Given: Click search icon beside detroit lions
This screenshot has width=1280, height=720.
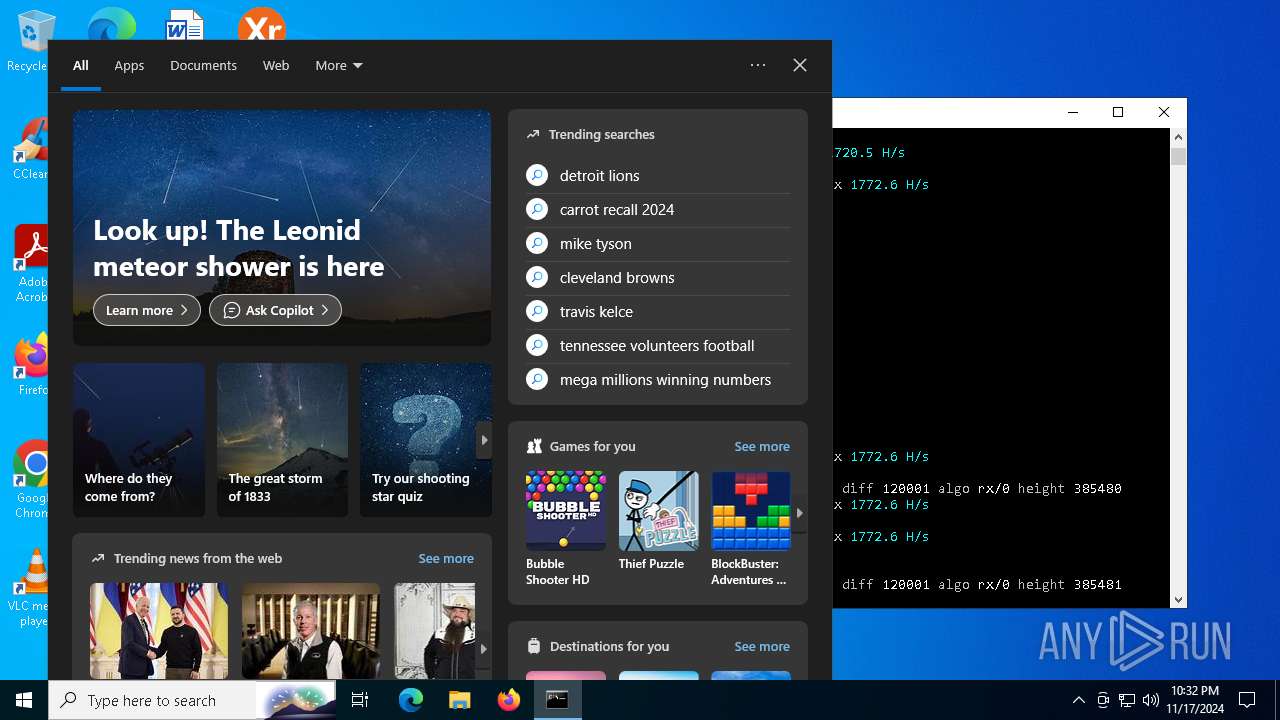Looking at the screenshot, I should 537,175.
